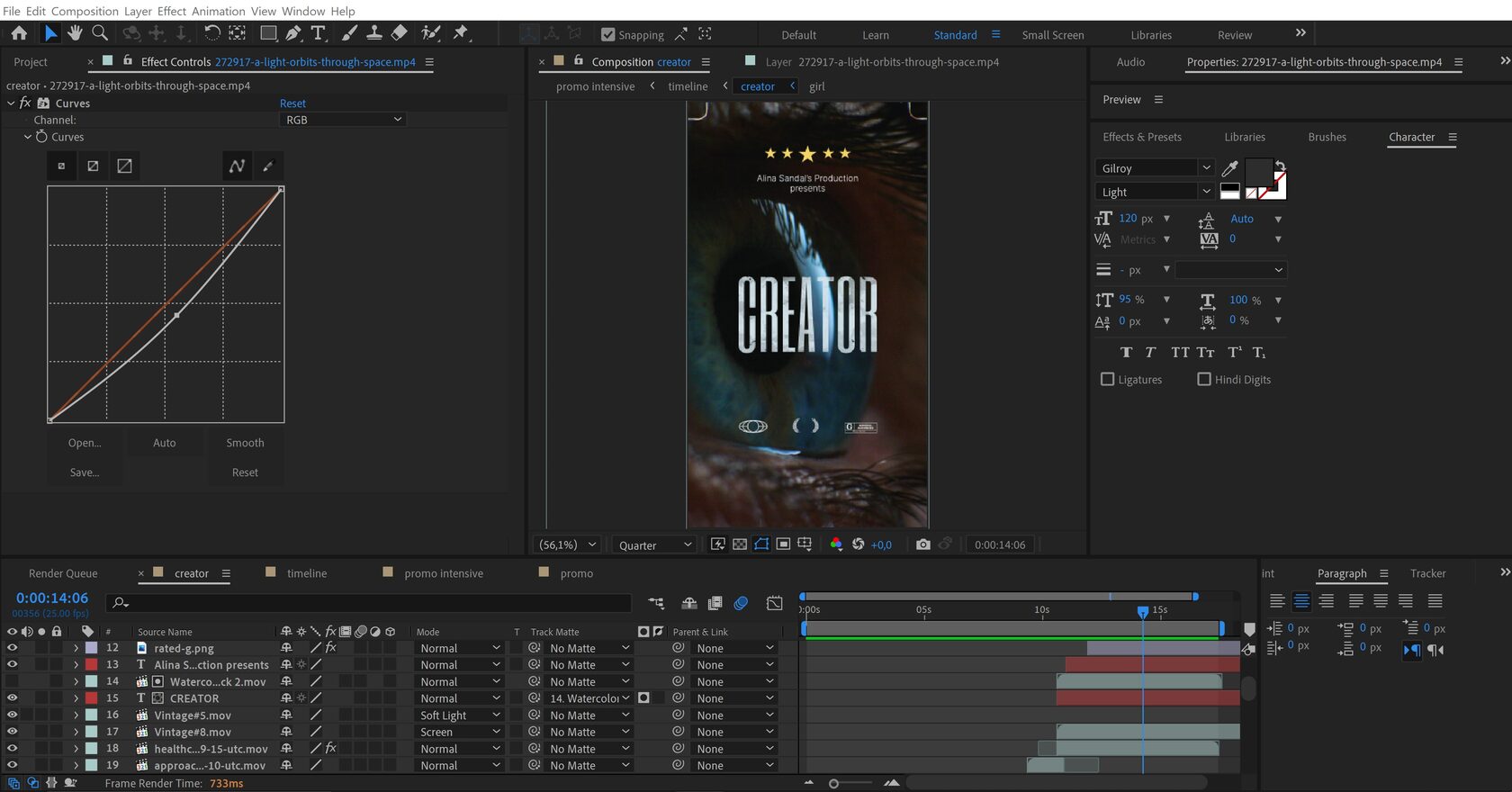Click the Smooth button under curves
Image resolution: width=1512 pixels, height=792 pixels.
(245, 443)
